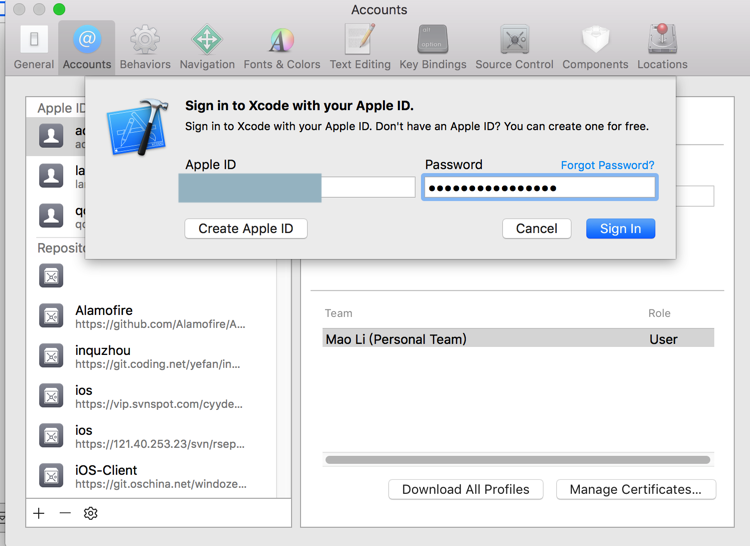Click the Create Apple ID button

coord(246,229)
